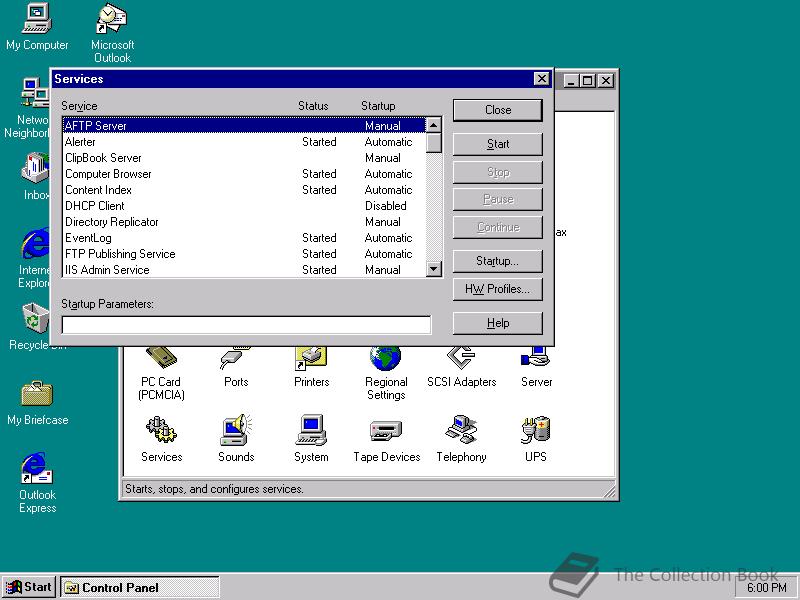Select the AFTP Server row
The image size is (800, 600).
coord(244,126)
